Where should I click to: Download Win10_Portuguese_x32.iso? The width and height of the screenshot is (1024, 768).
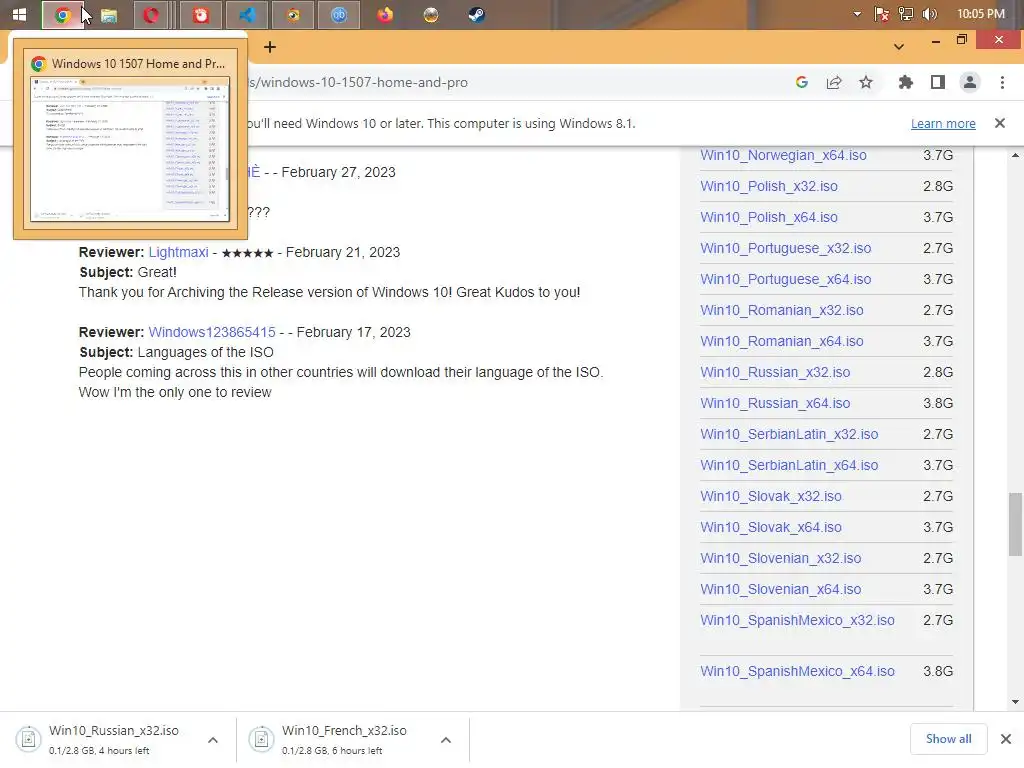[786, 248]
